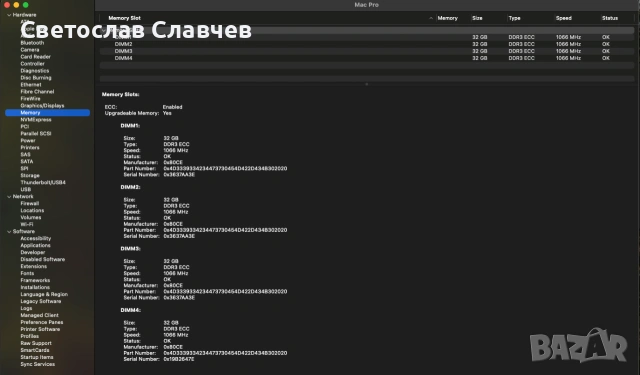640x375 pixels.
Task: Sort table by Memory Slot column header
Action: click(x=124, y=18)
